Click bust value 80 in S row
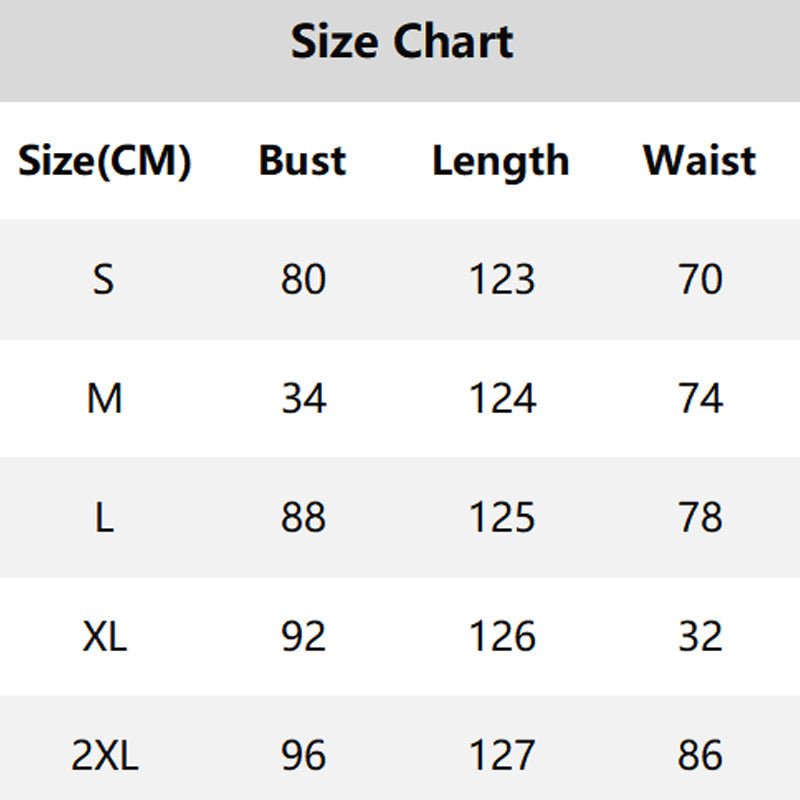800x800 pixels. click(x=303, y=280)
